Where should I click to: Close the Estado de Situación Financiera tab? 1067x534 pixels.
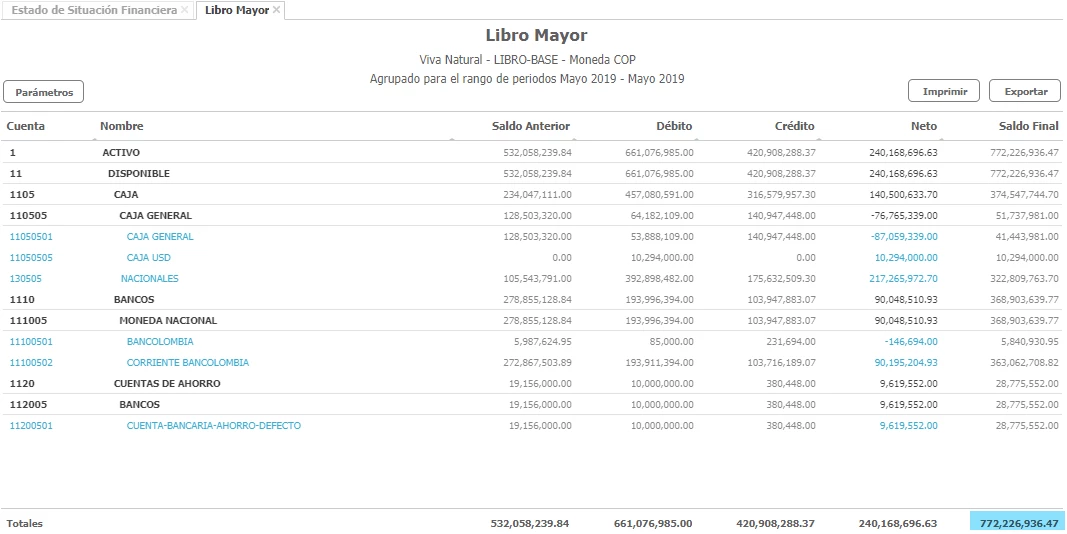click(x=184, y=10)
